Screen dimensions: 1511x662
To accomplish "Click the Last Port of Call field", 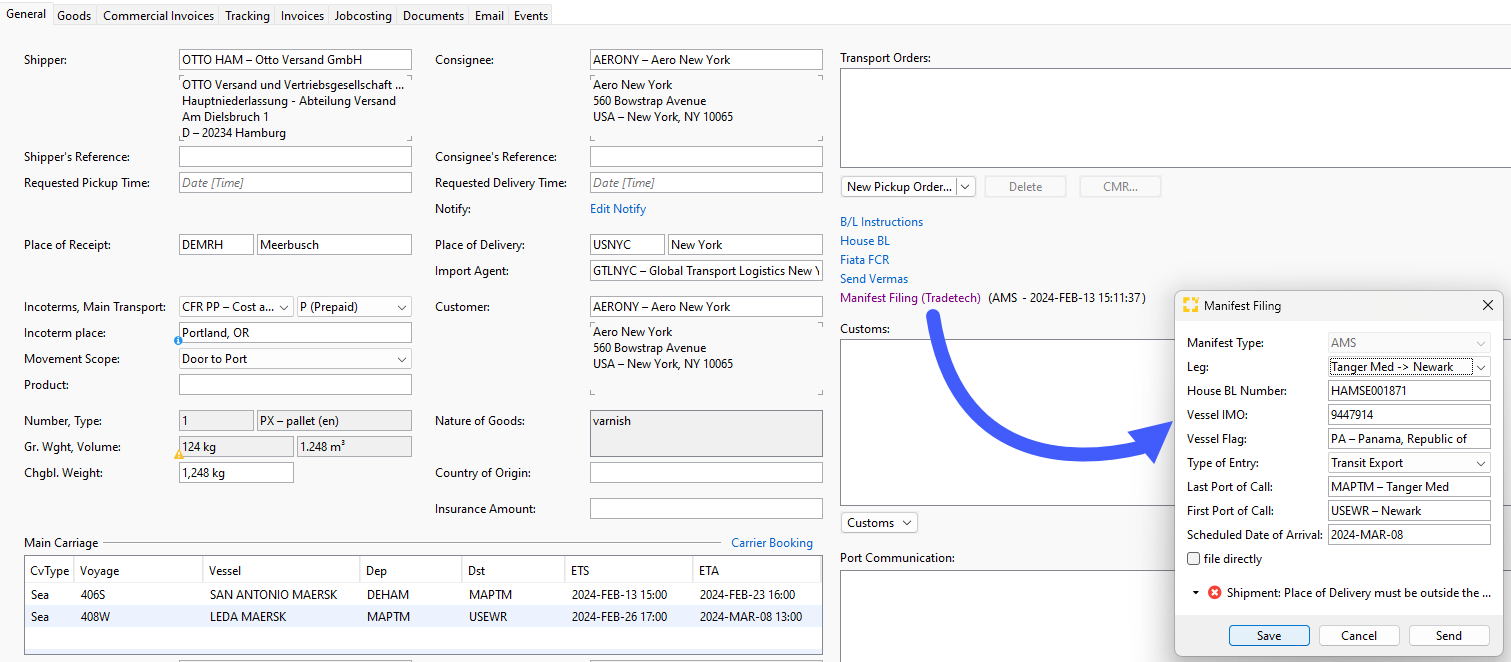I will click(x=1409, y=487).
